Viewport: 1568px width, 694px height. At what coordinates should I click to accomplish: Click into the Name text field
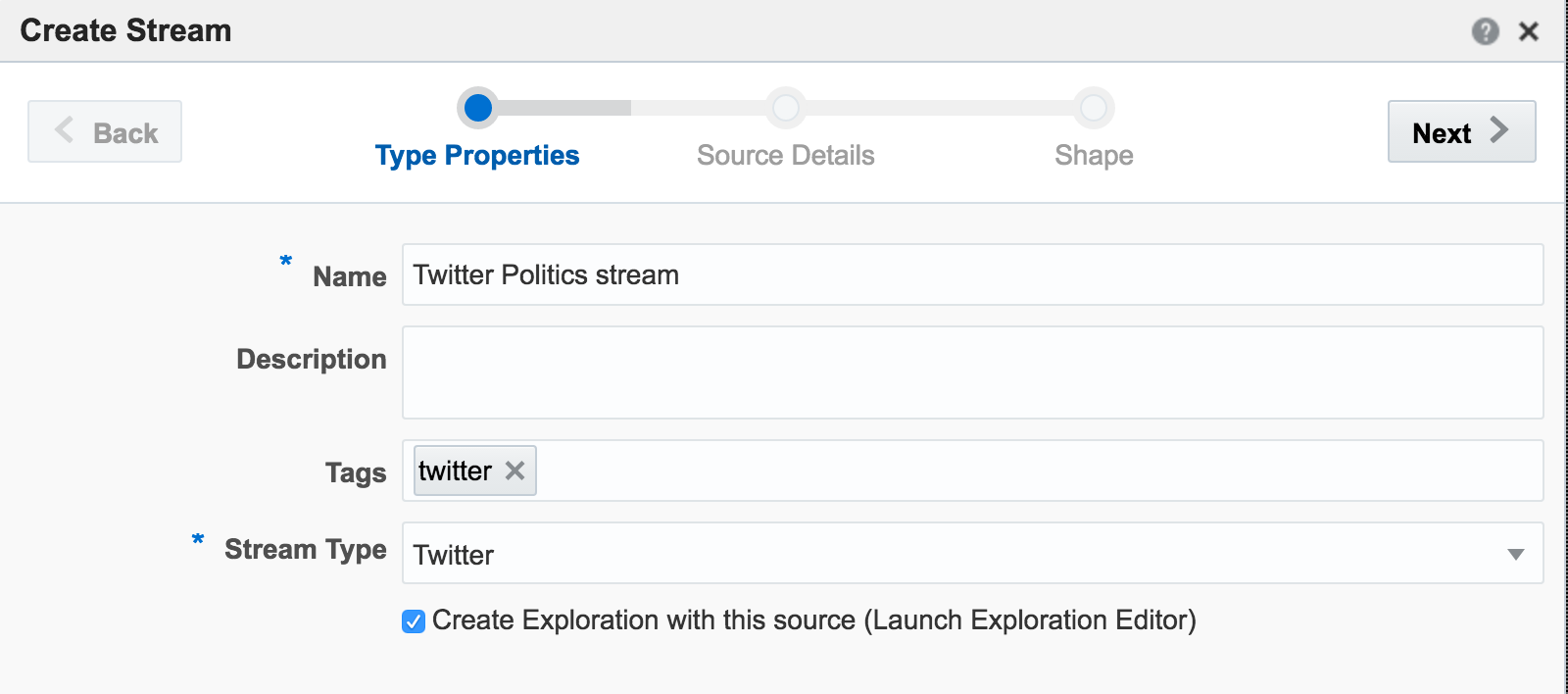pyautogui.click(x=970, y=274)
